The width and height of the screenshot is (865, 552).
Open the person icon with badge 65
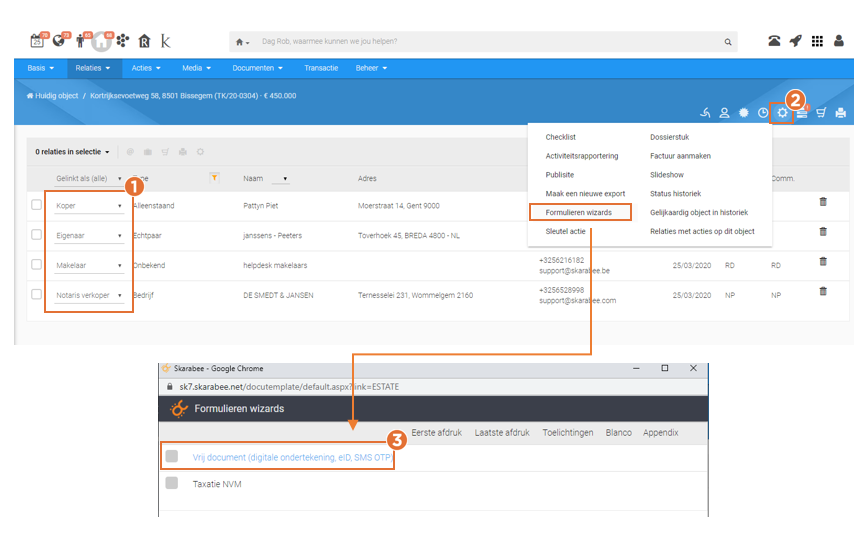click(81, 40)
